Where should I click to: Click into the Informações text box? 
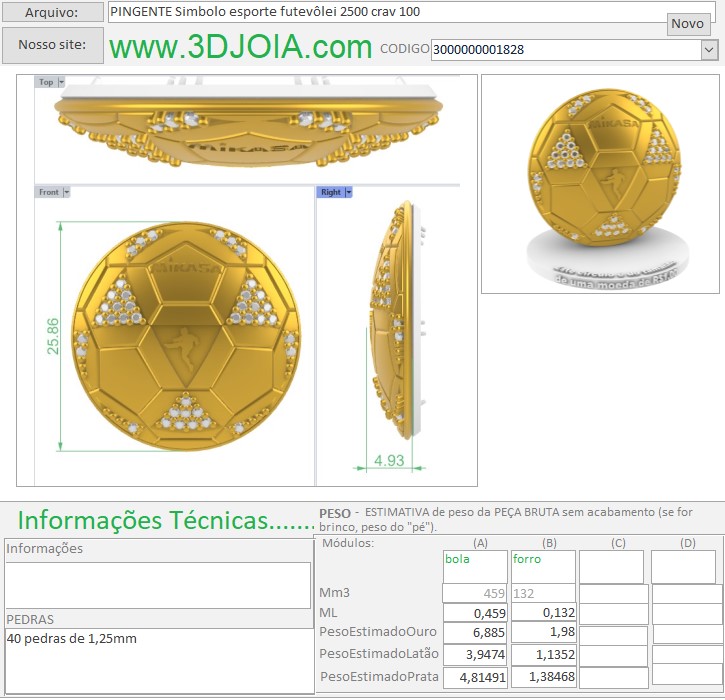(158, 585)
